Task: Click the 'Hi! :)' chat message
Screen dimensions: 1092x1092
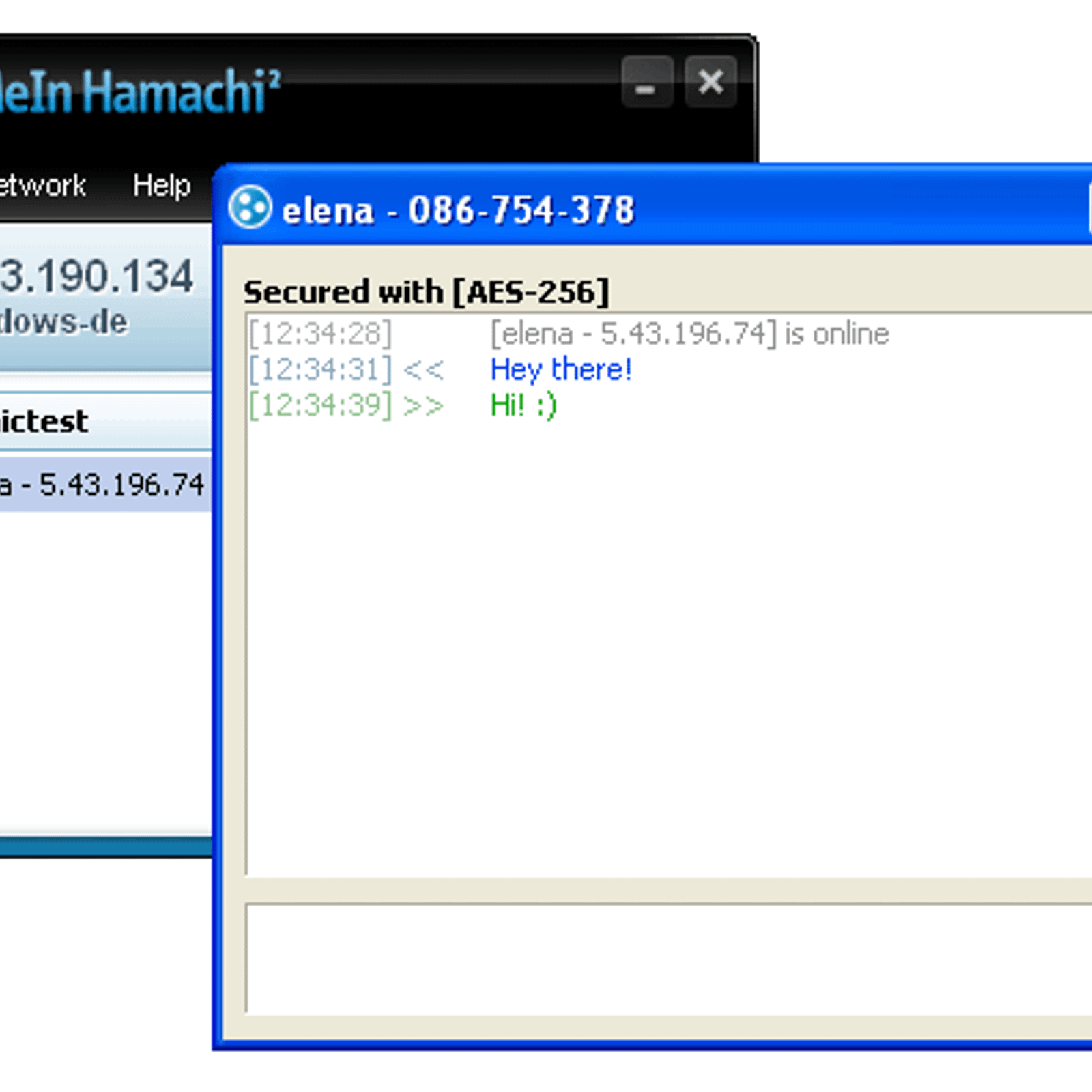Action: click(x=523, y=405)
